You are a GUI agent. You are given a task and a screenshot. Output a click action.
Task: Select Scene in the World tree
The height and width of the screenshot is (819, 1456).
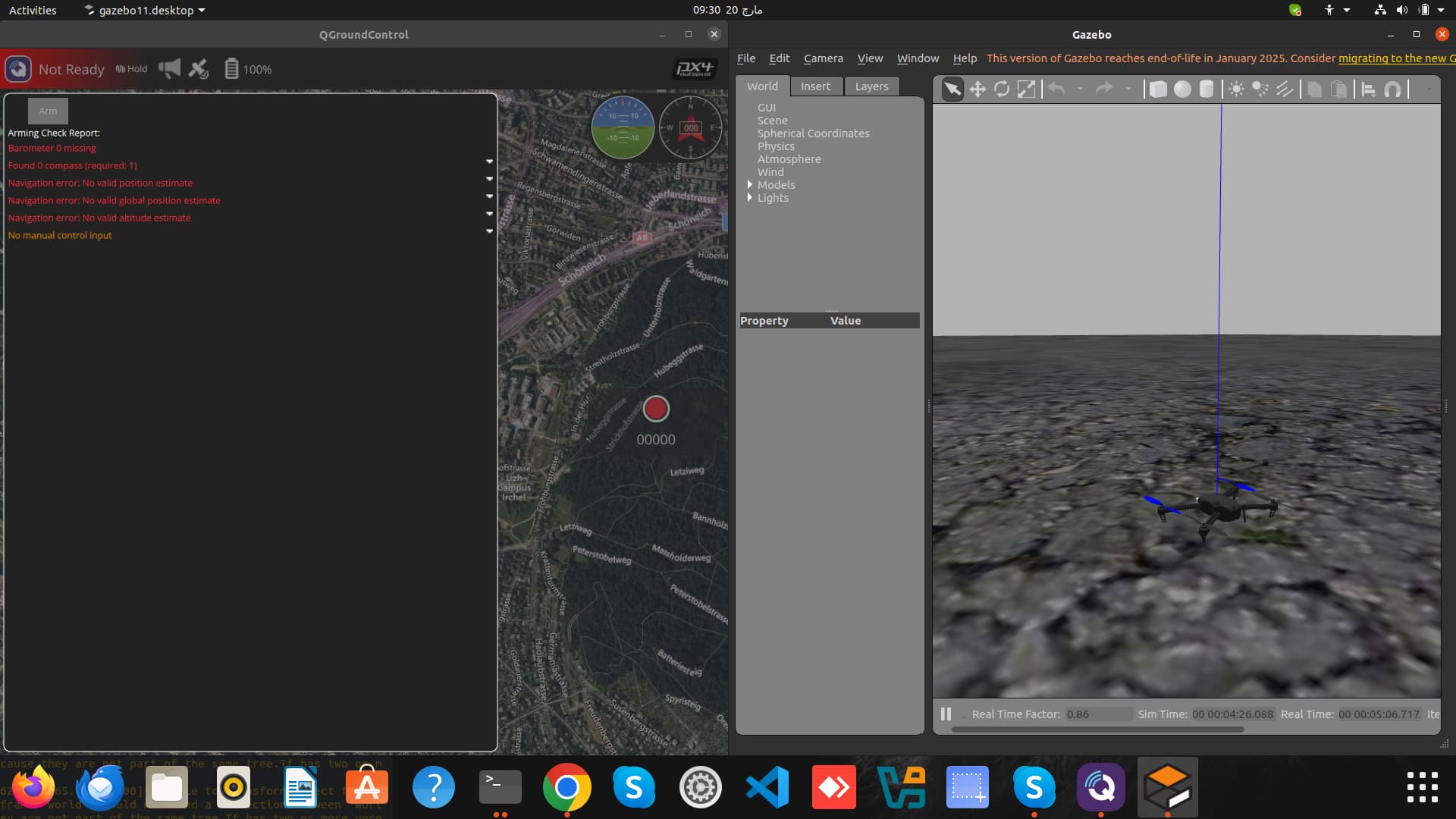coord(772,121)
